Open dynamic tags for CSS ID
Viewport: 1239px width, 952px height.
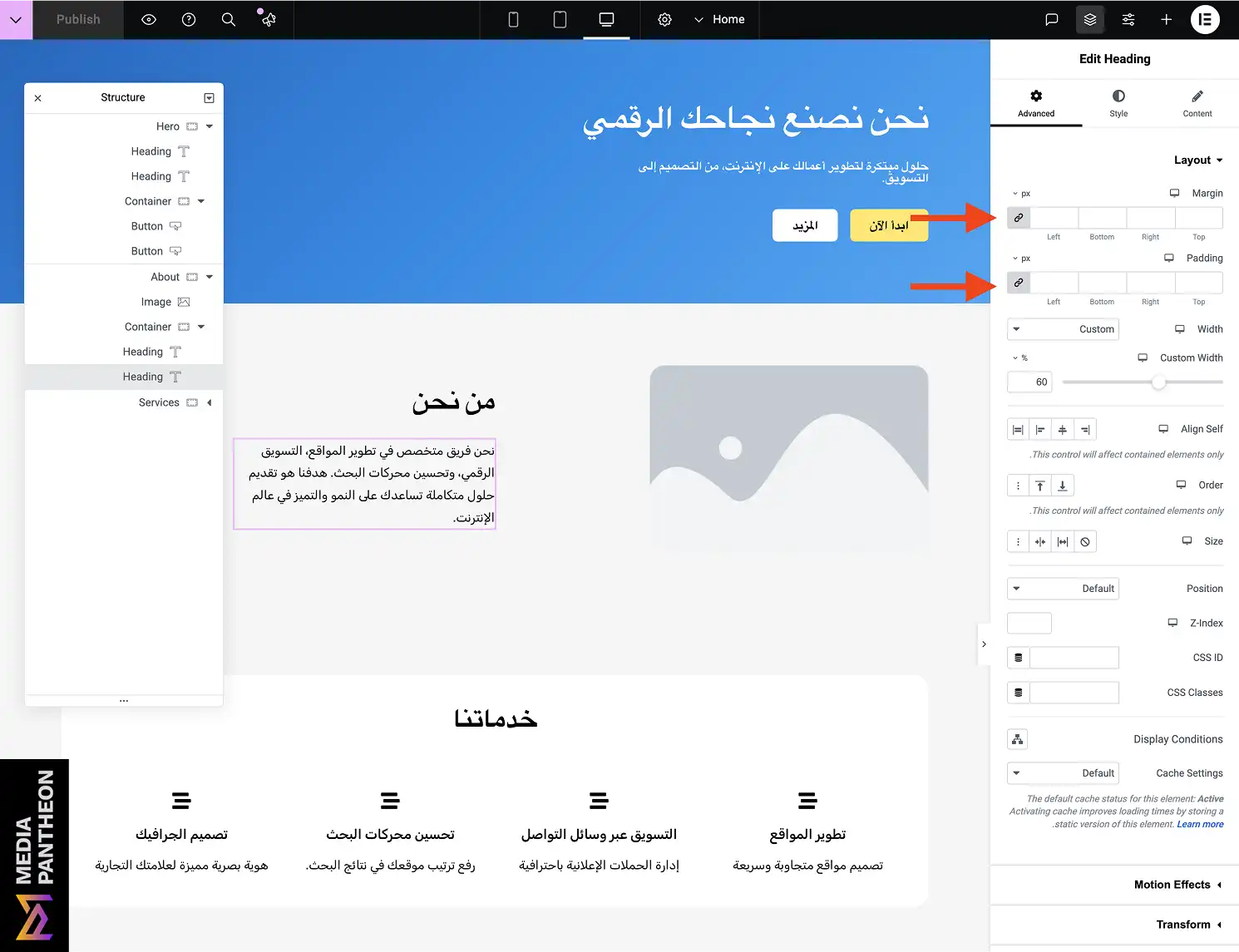(x=1019, y=658)
